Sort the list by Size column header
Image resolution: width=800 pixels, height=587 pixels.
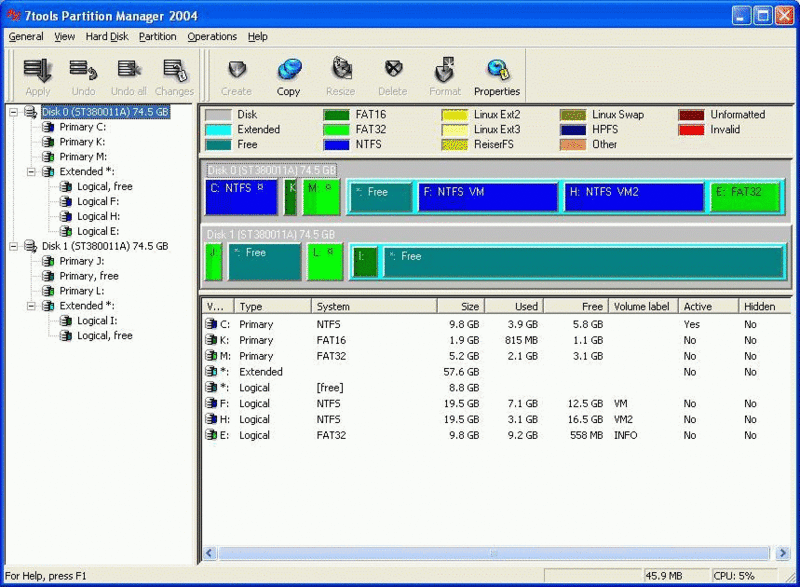(461, 307)
